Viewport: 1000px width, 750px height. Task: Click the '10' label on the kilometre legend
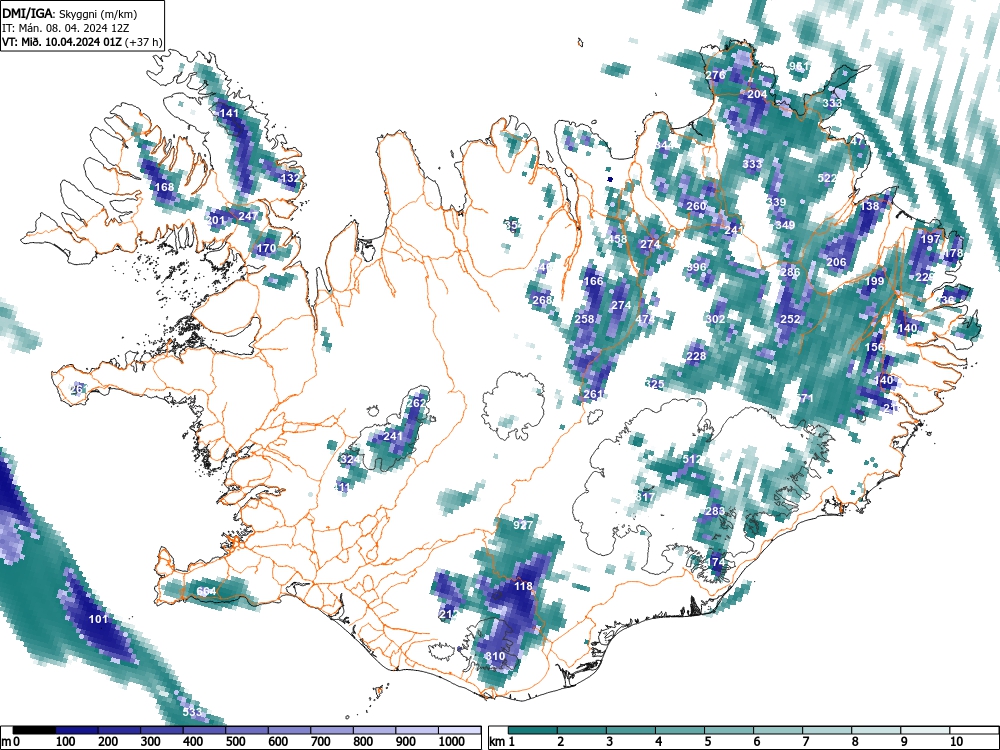coord(956,742)
